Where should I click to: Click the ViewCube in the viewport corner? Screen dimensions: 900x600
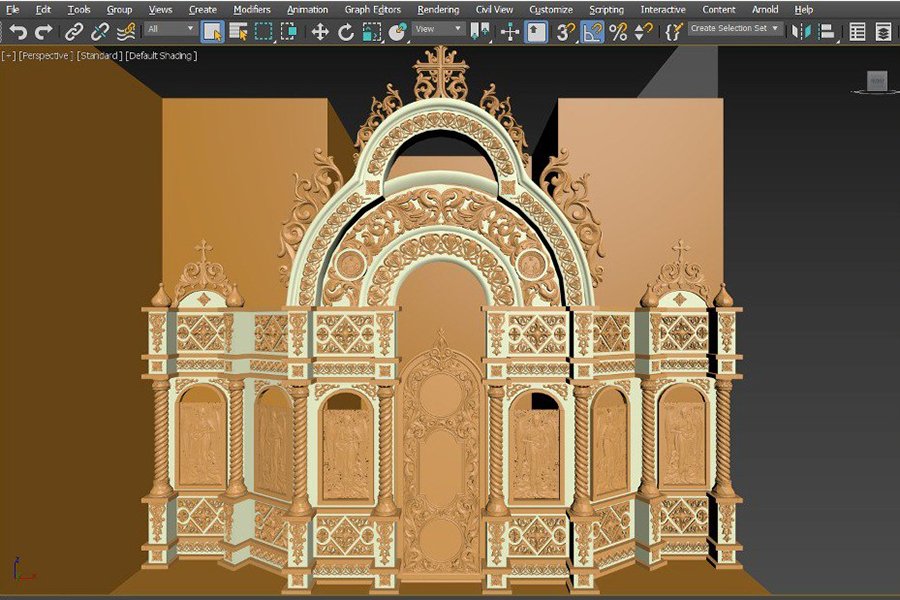(x=876, y=81)
